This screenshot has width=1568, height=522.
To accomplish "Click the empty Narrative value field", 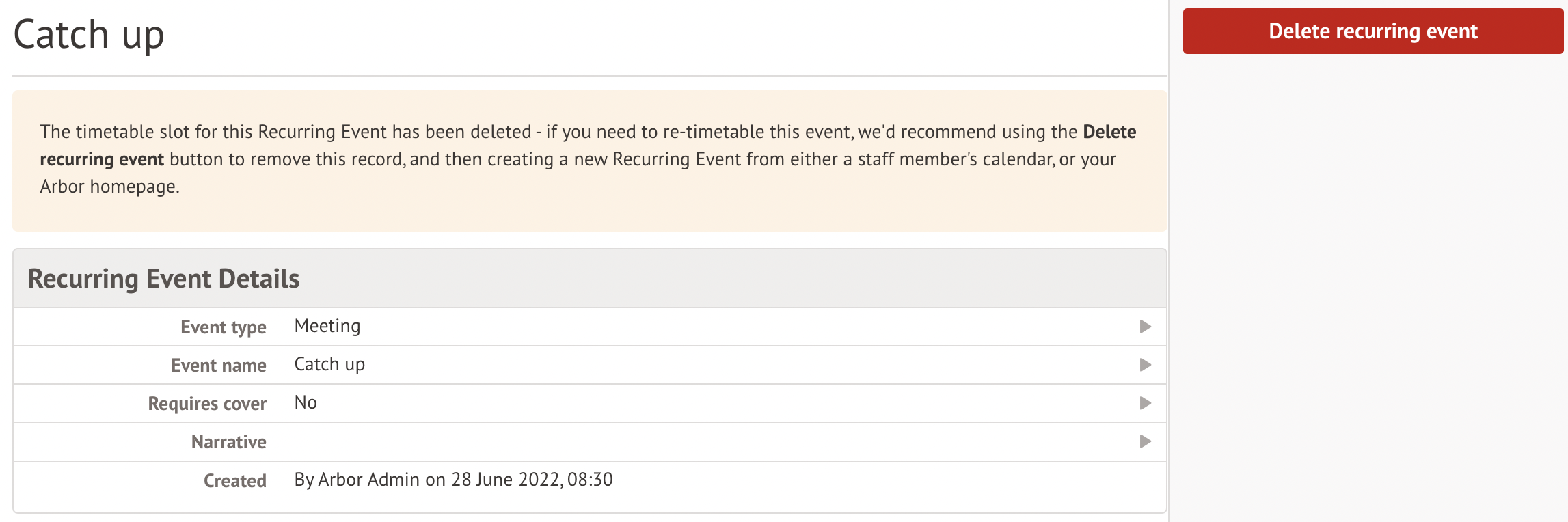I will pyautogui.click(x=684, y=441).
